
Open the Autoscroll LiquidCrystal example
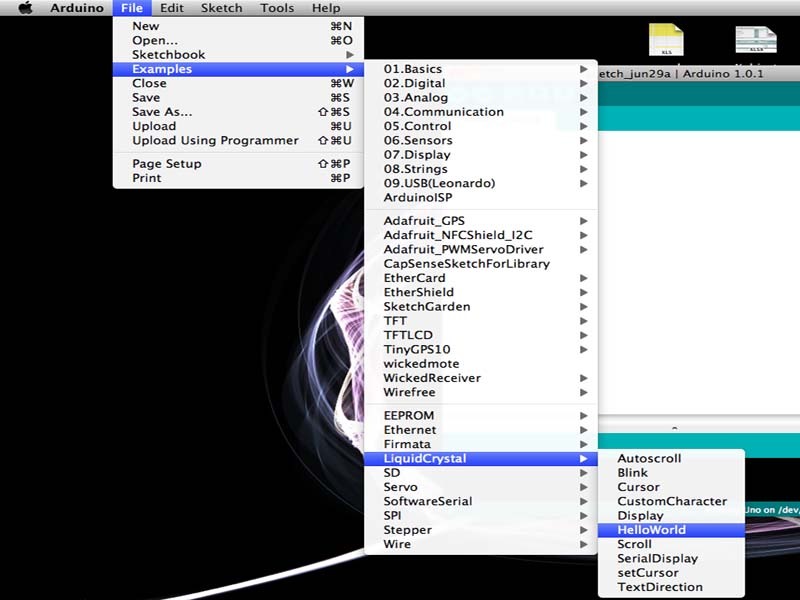click(x=671, y=459)
